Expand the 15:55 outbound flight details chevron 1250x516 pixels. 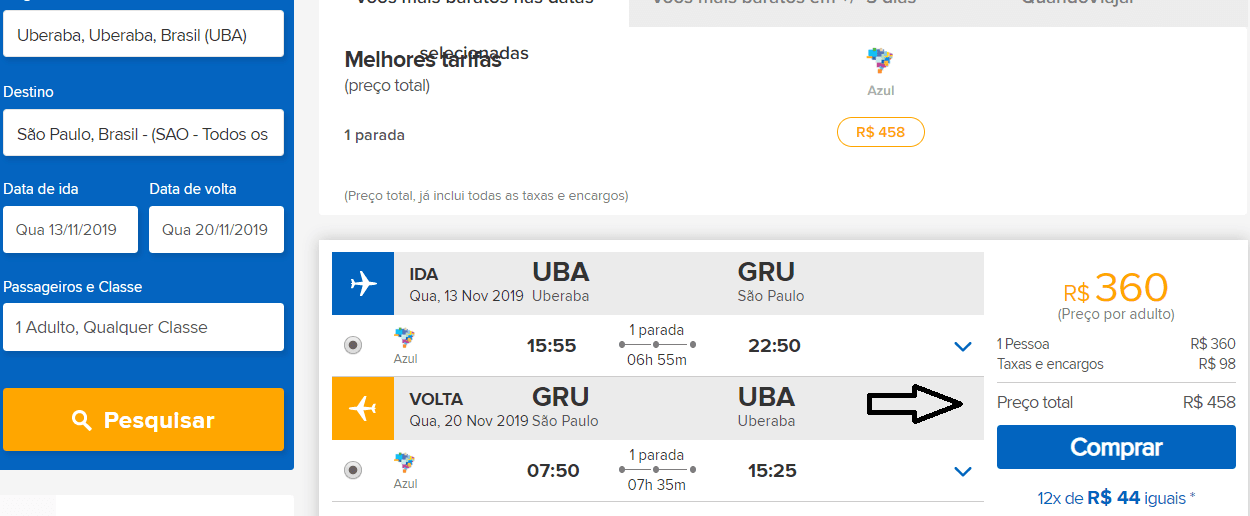(x=963, y=347)
